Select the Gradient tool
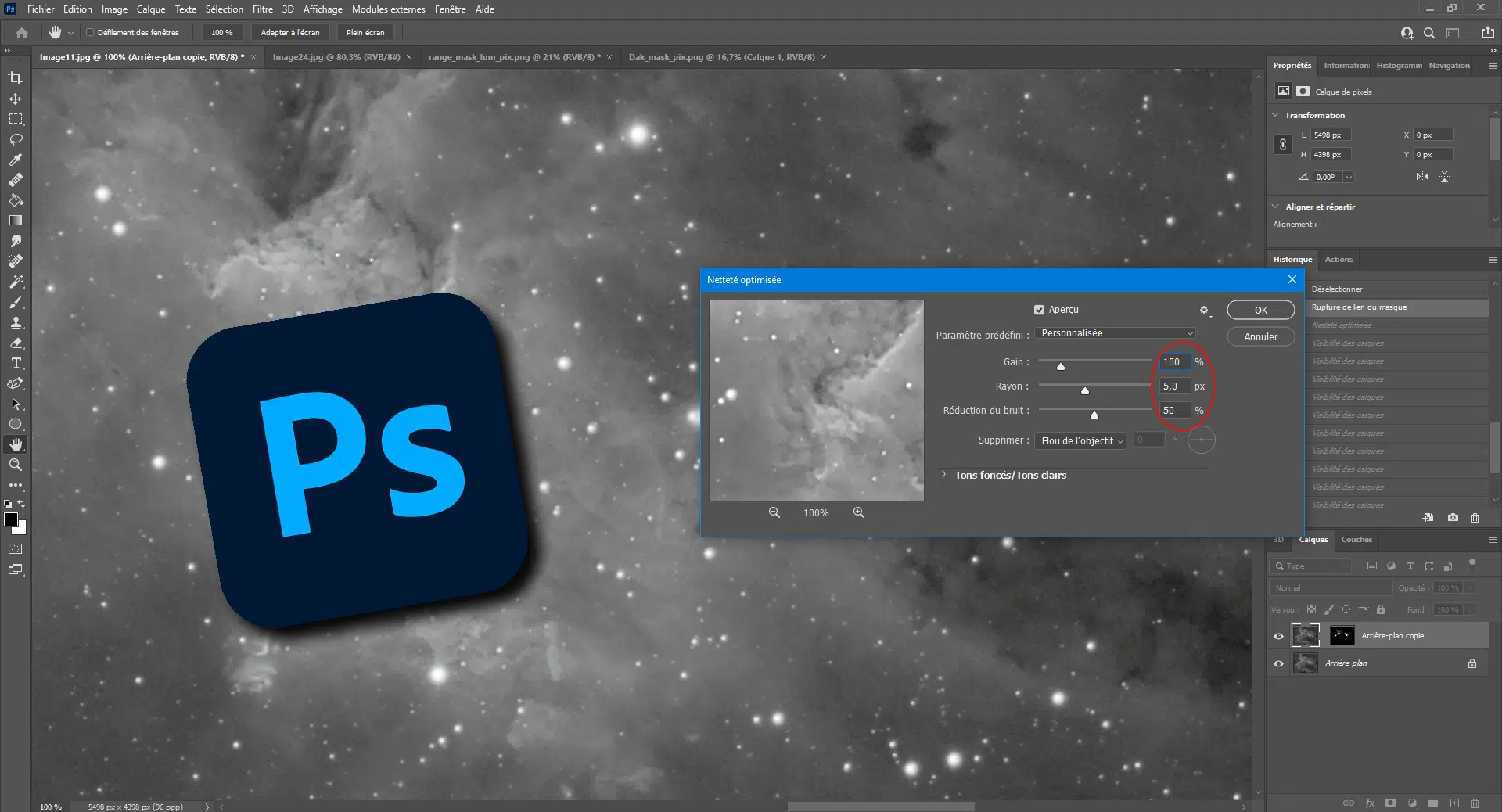 16,221
